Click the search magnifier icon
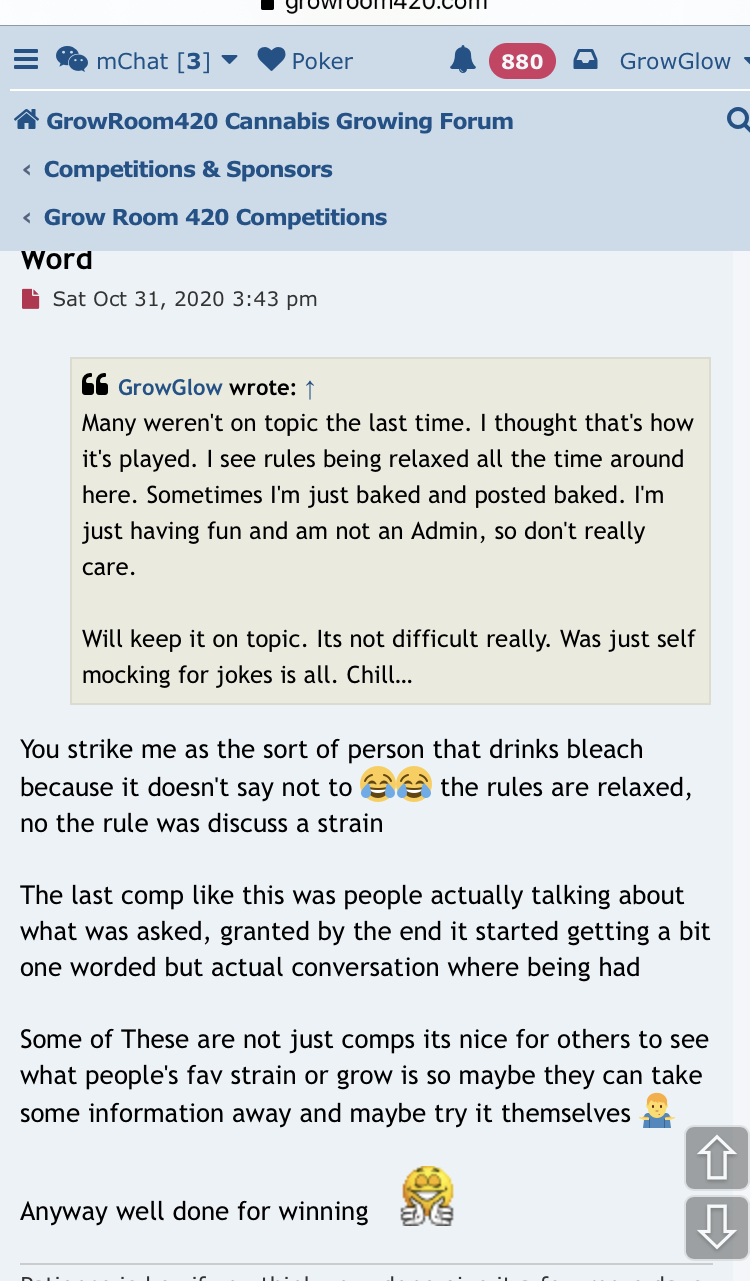750x1281 pixels. coord(738,121)
